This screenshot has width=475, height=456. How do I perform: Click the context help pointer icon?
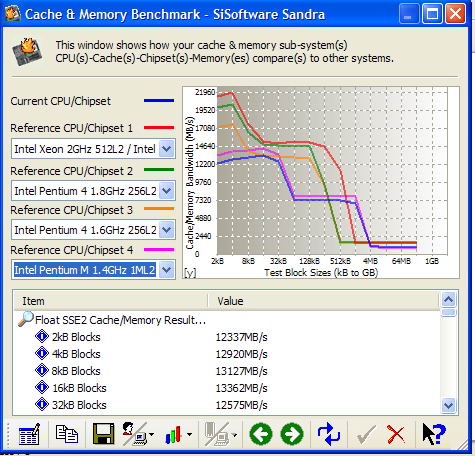pos(434,434)
